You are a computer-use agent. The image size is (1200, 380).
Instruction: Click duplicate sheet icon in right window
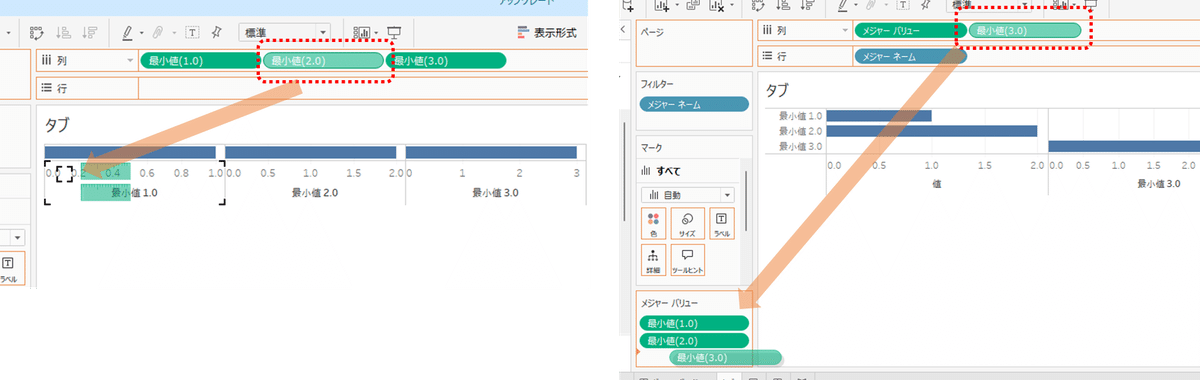coord(692,5)
